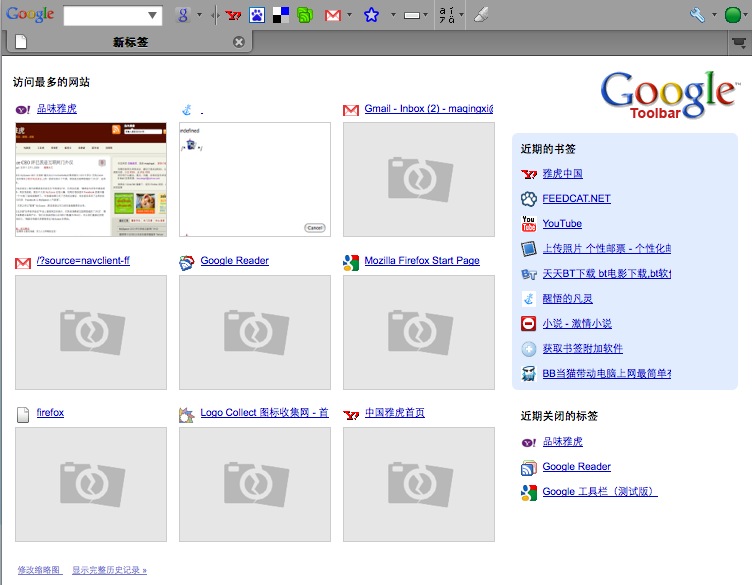Click the 显示完整历史记录 link
Viewport: 752px width, 585px height.
pyautogui.click(x=109, y=570)
